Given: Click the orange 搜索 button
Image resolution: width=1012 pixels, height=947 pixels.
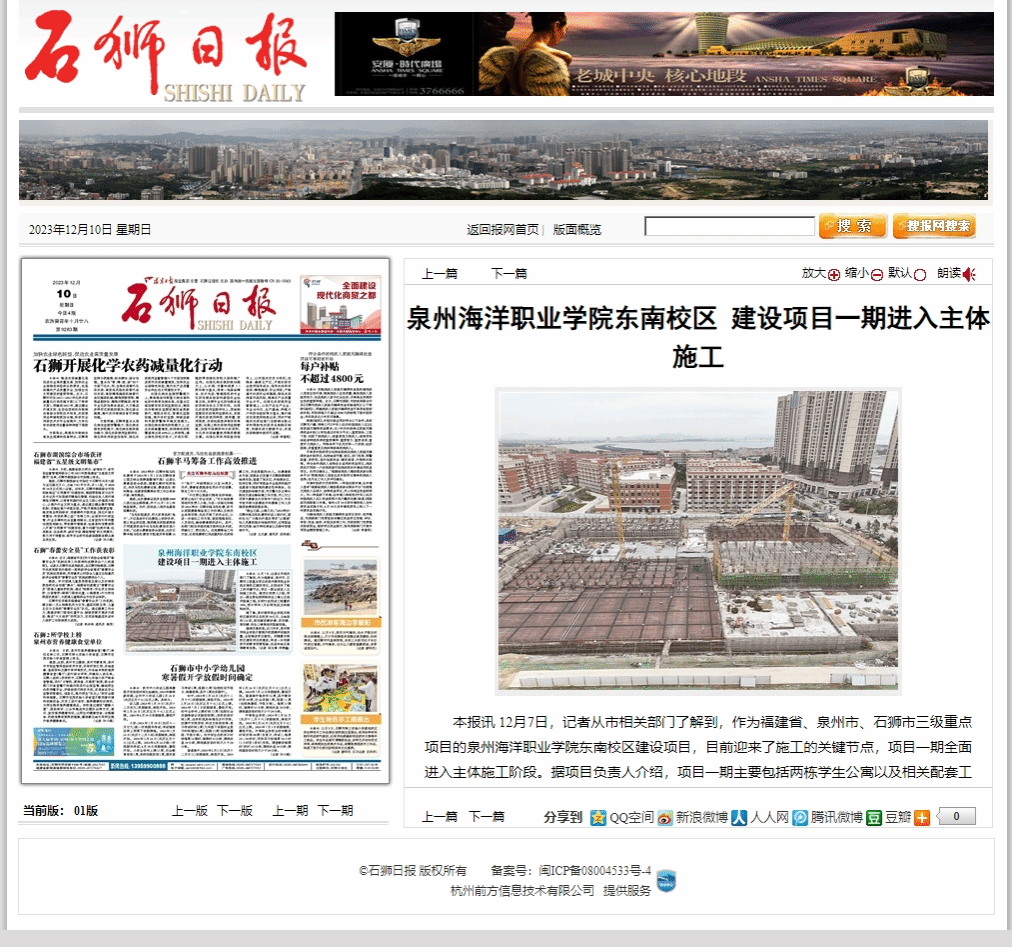Looking at the screenshot, I should coord(852,226).
